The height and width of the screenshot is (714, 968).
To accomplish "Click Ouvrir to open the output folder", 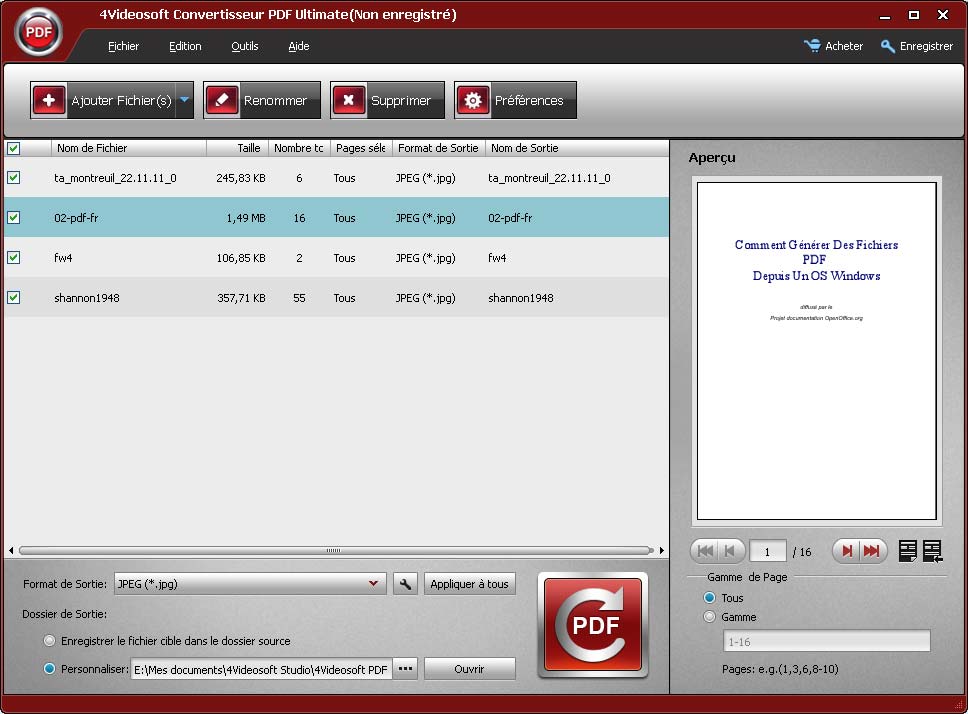I will pos(469,668).
